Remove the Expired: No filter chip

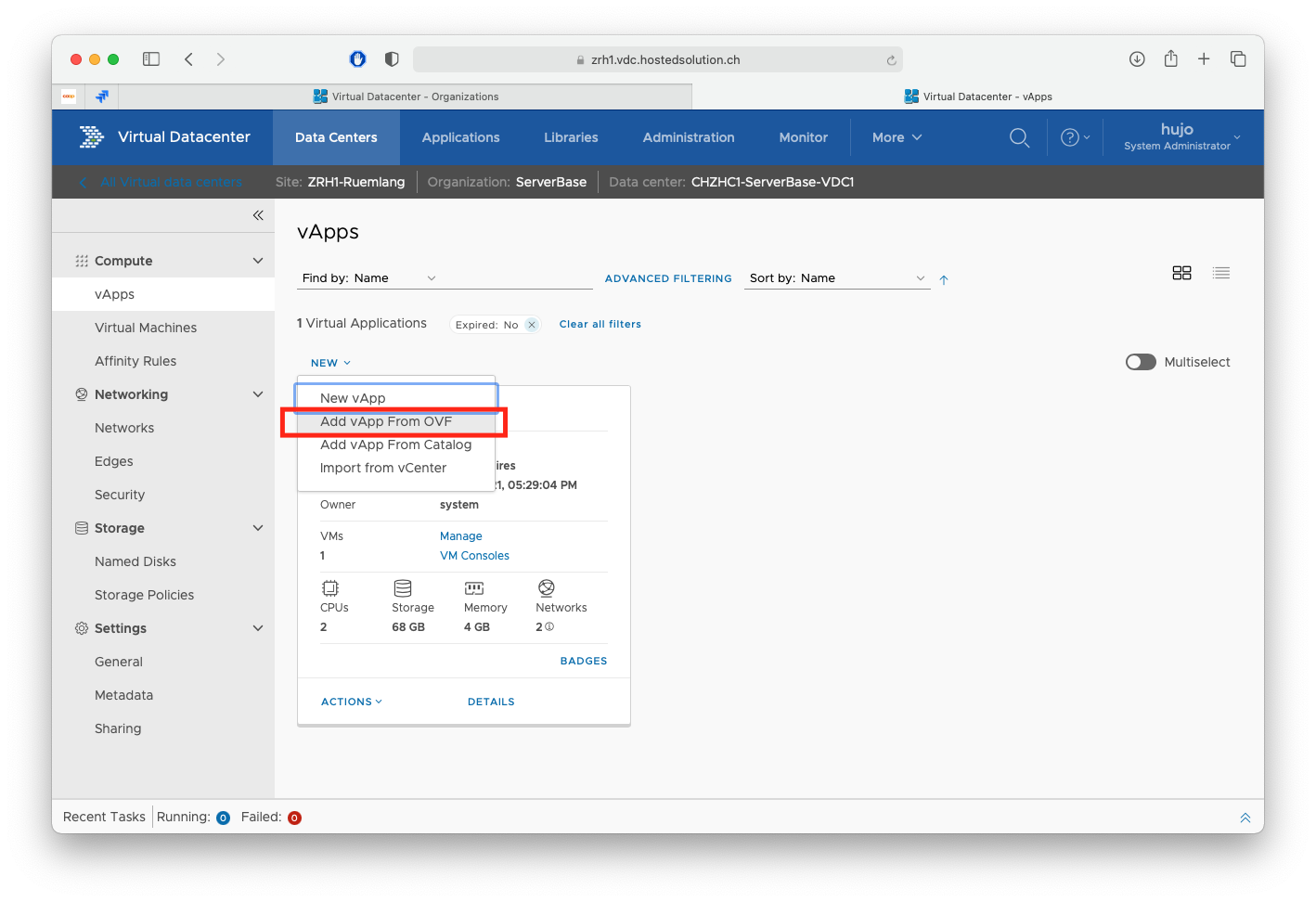[x=532, y=325]
